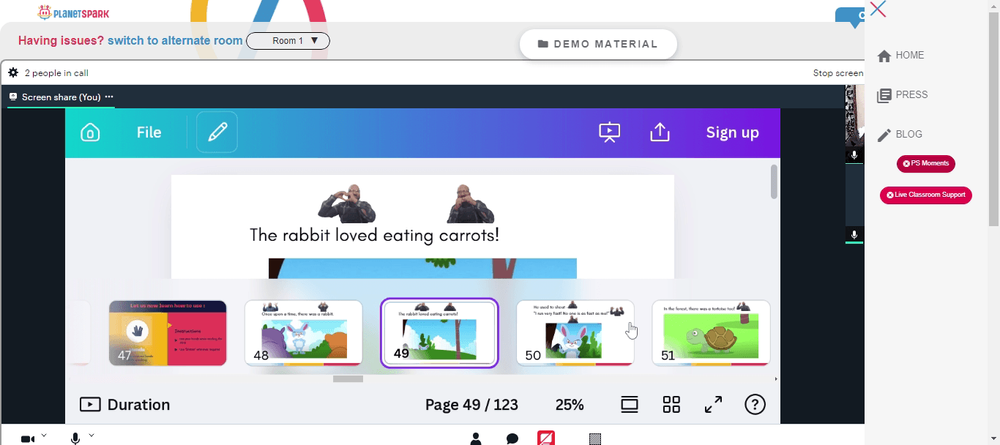This screenshot has width=1000, height=445.
Task: Click the Canva page vertical scrollbar
Action: point(774,182)
